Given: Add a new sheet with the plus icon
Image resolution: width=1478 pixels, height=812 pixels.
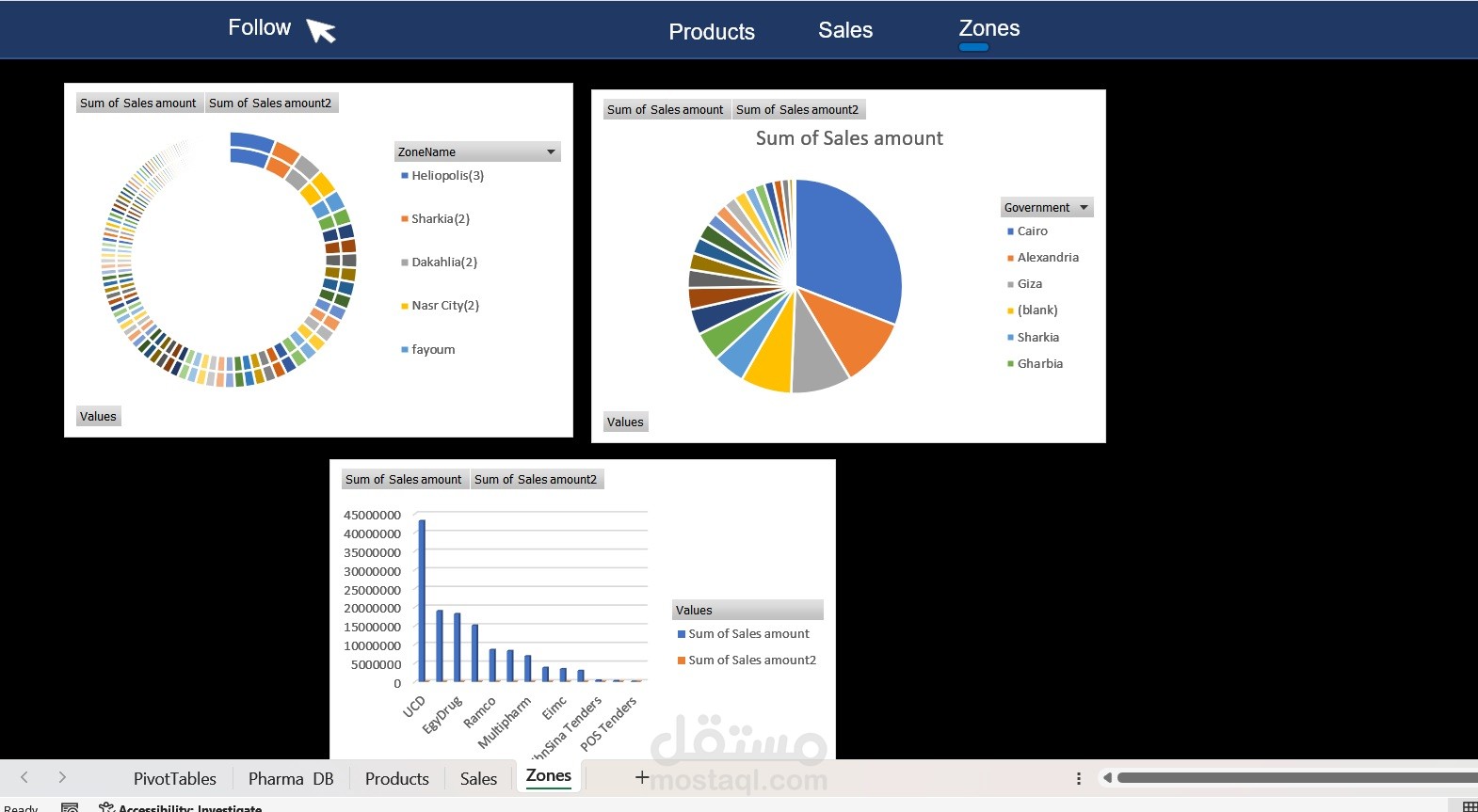Looking at the screenshot, I should click(x=642, y=777).
